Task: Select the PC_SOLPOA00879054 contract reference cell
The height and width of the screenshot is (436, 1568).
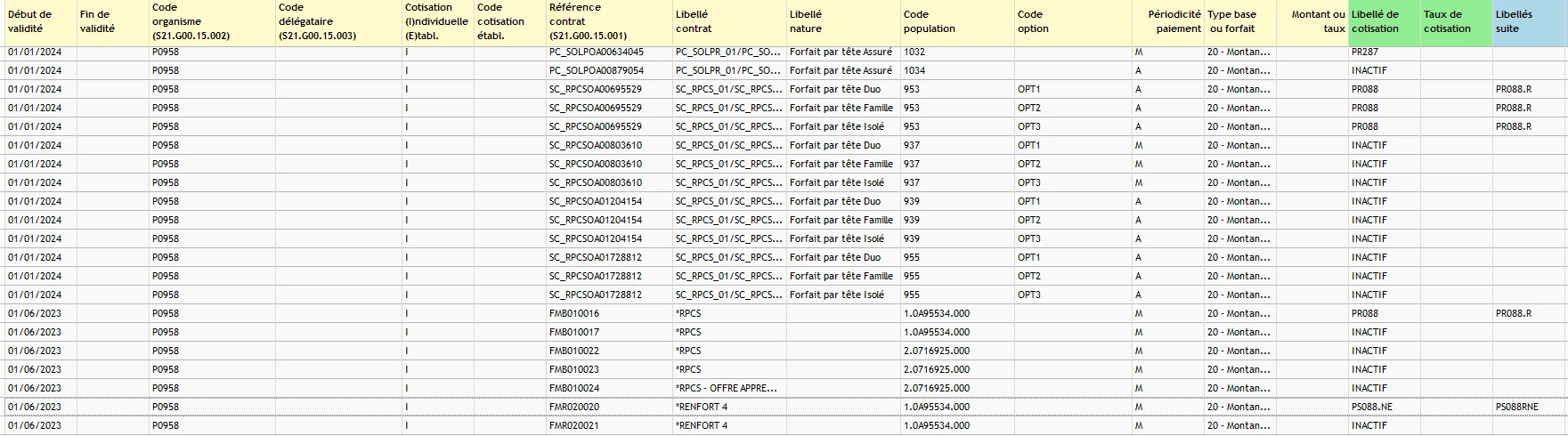Action: 609,70
